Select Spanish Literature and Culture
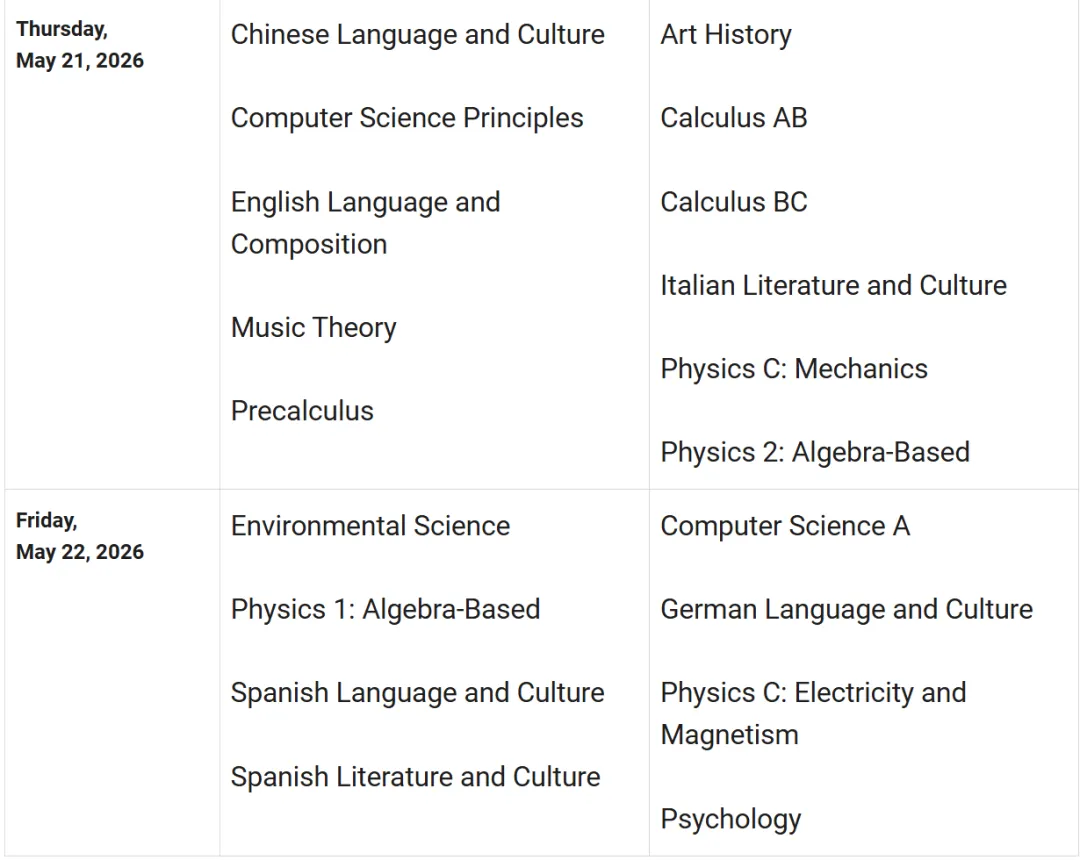 pos(415,777)
